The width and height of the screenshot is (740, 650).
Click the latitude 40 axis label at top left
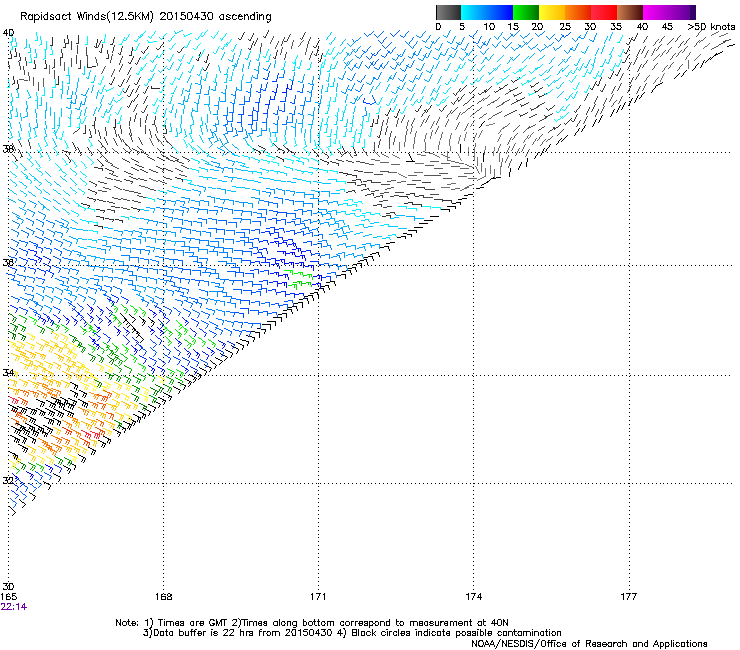8,33
